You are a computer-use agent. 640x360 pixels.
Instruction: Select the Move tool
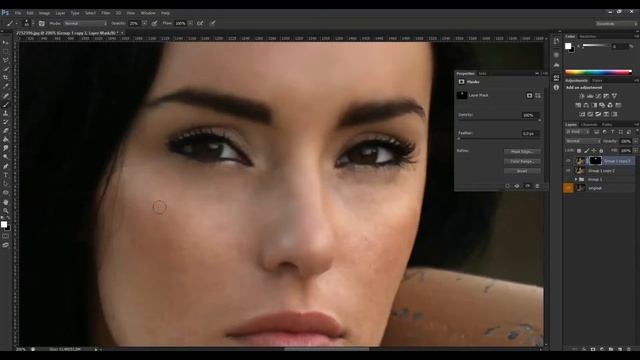(x=6, y=42)
